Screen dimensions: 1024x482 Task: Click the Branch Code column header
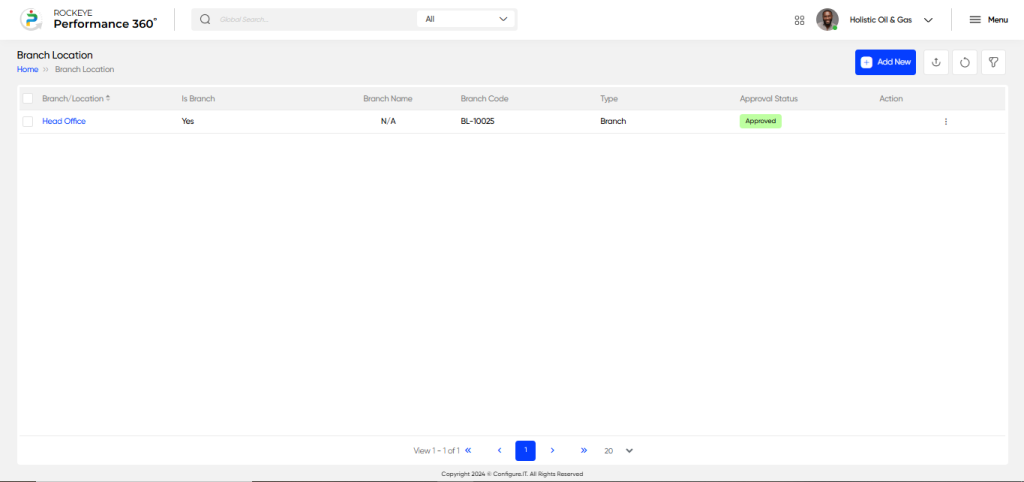[x=484, y=99]
